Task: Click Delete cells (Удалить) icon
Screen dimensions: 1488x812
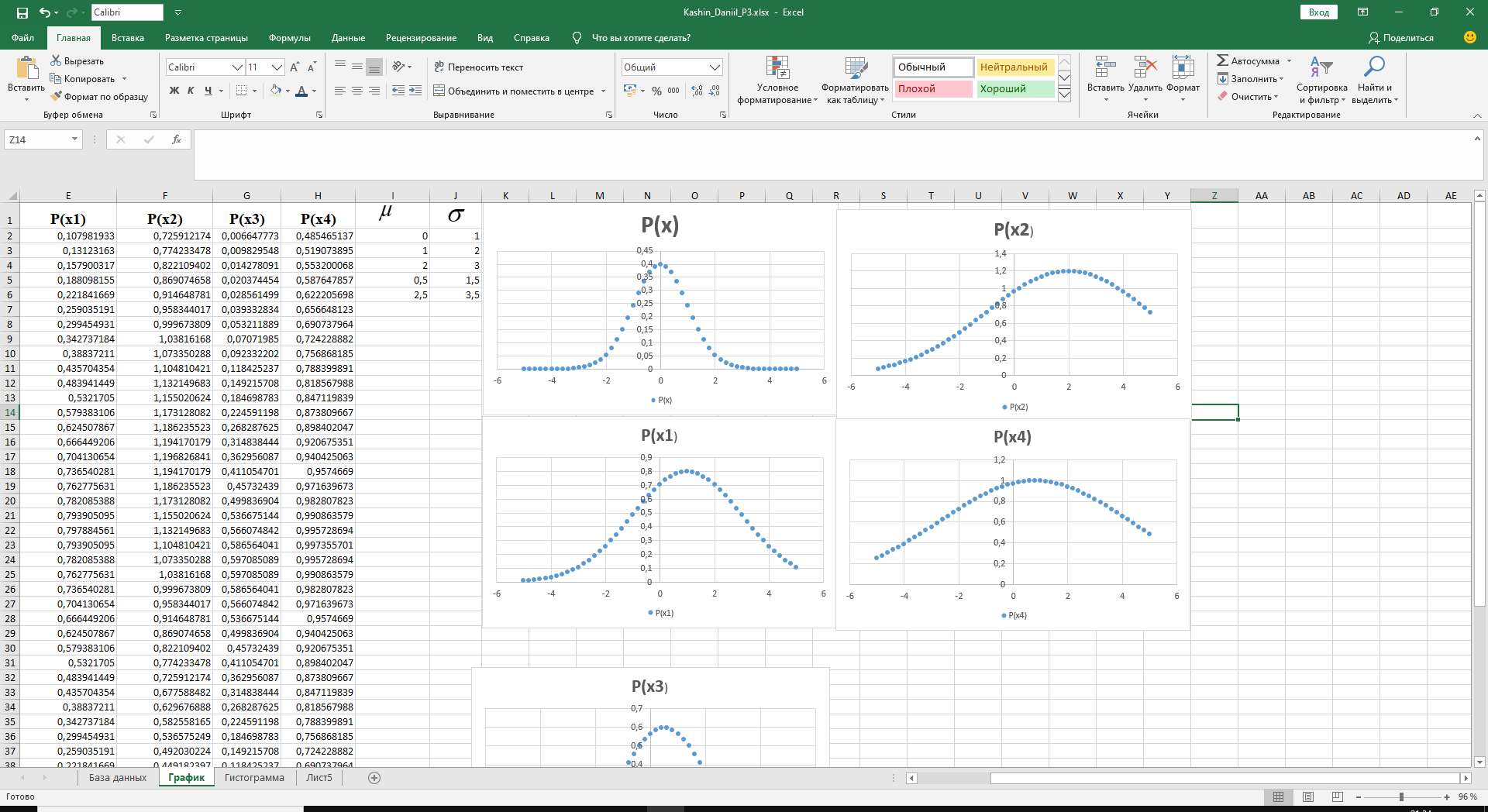Action: tap(1145, 78)
